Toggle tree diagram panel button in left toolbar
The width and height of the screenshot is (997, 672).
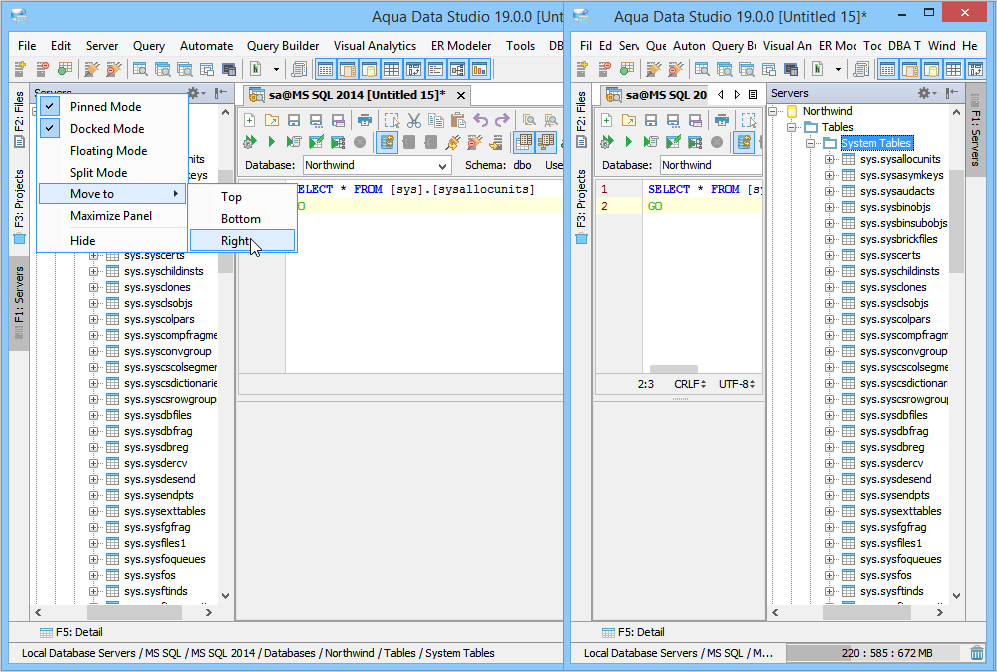click(x=457, y=69)
